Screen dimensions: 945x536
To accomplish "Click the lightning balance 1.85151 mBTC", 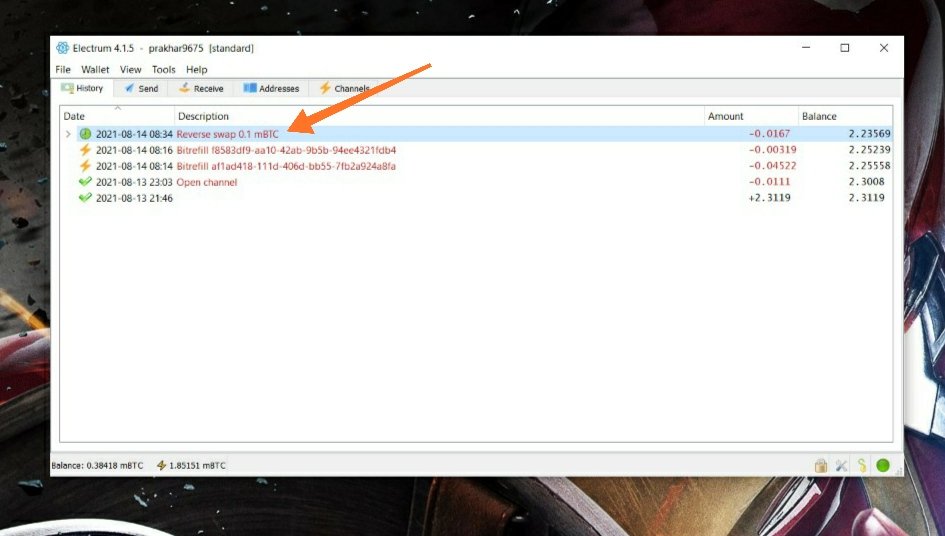I will pos(192,465).
